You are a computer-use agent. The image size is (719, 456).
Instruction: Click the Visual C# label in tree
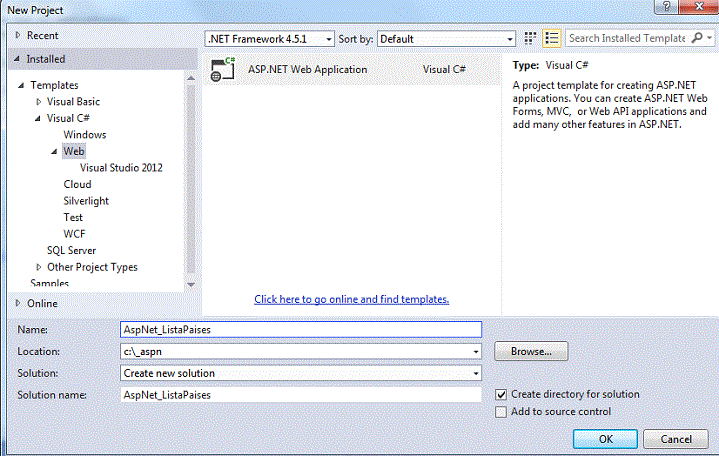[68, 118]
